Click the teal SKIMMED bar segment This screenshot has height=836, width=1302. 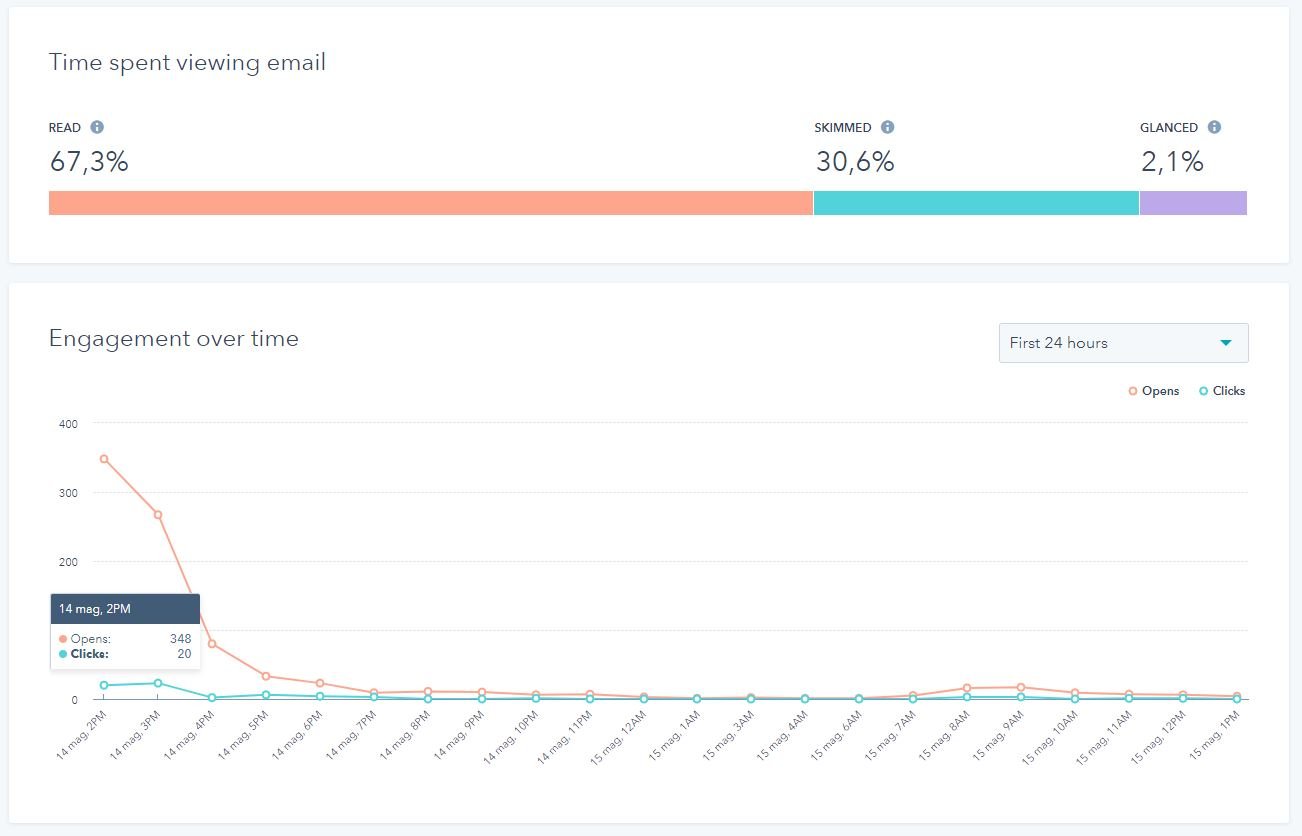(x=976, y=203)
